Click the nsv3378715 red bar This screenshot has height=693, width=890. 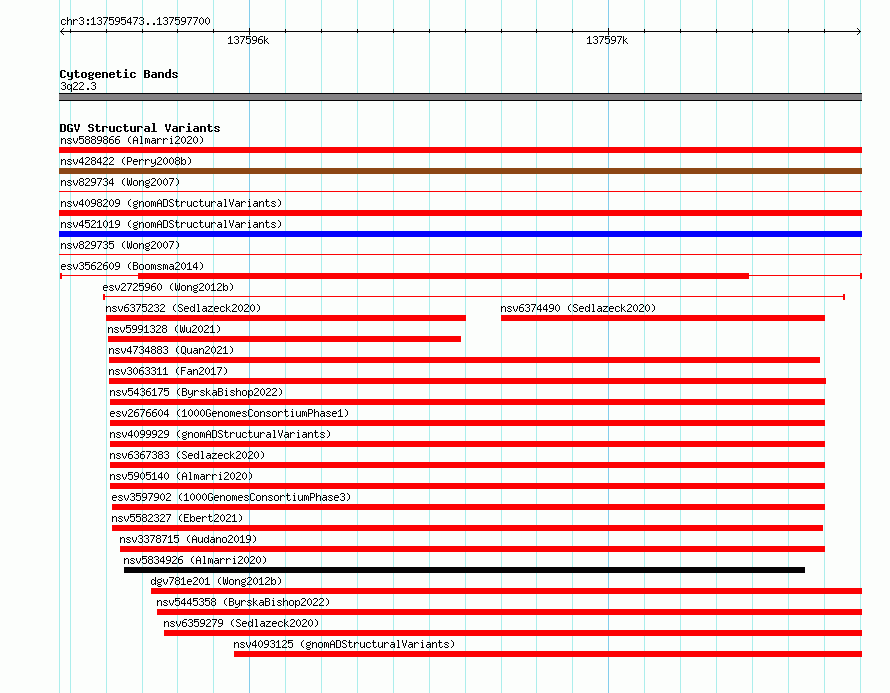[x=472, y=549]
